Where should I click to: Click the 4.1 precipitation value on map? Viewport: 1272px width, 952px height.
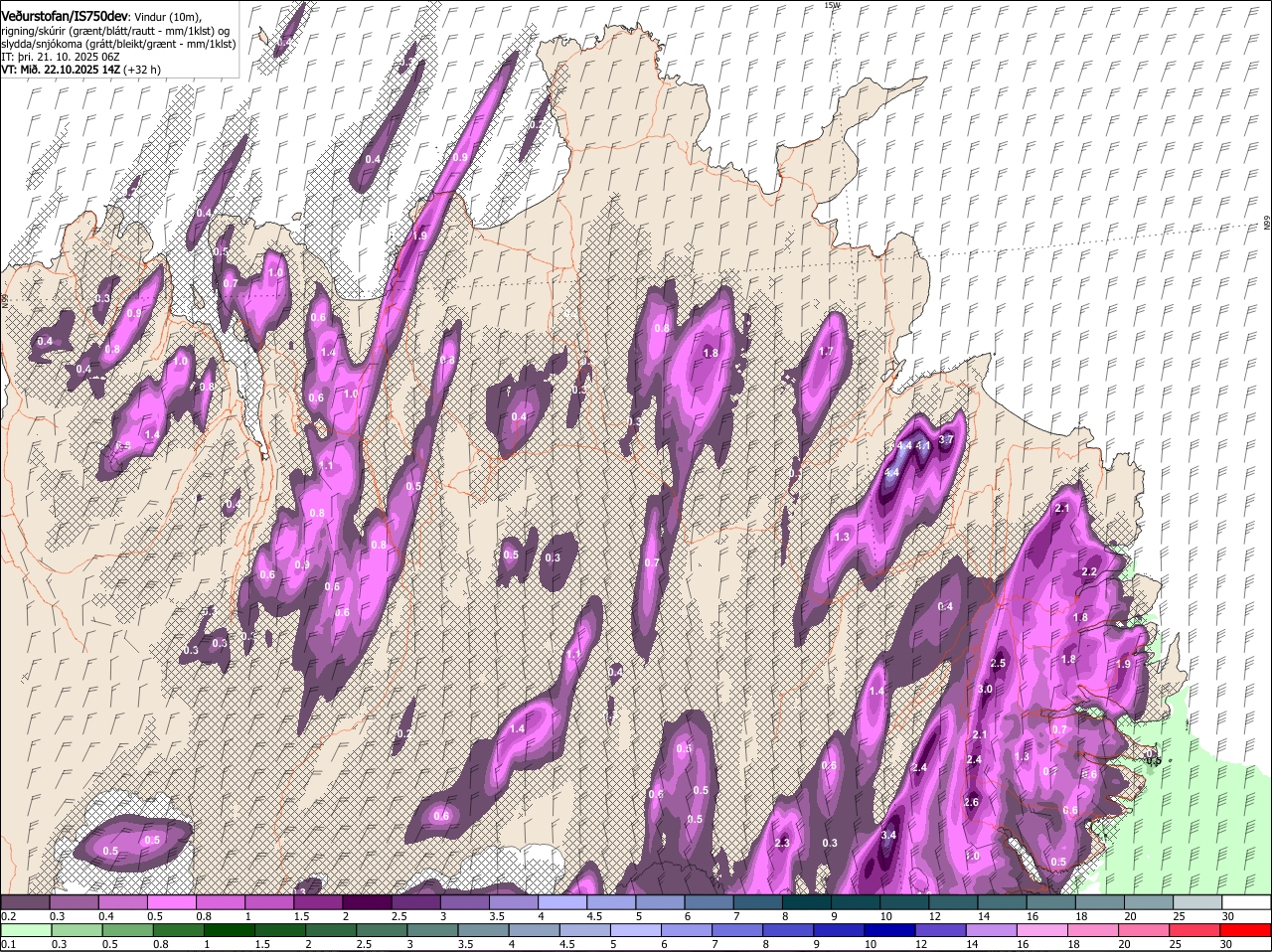point(923,446)
